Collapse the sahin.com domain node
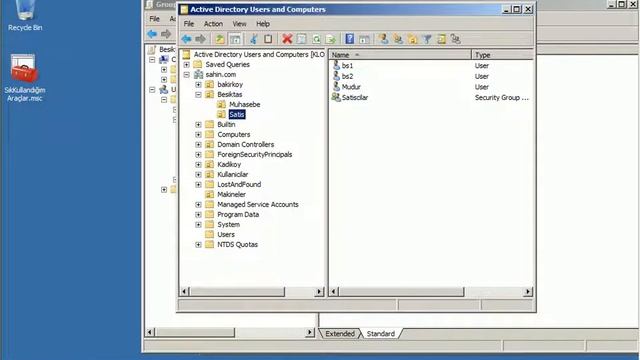Screen dimensions: 640x360 click(x=187, y=75)
